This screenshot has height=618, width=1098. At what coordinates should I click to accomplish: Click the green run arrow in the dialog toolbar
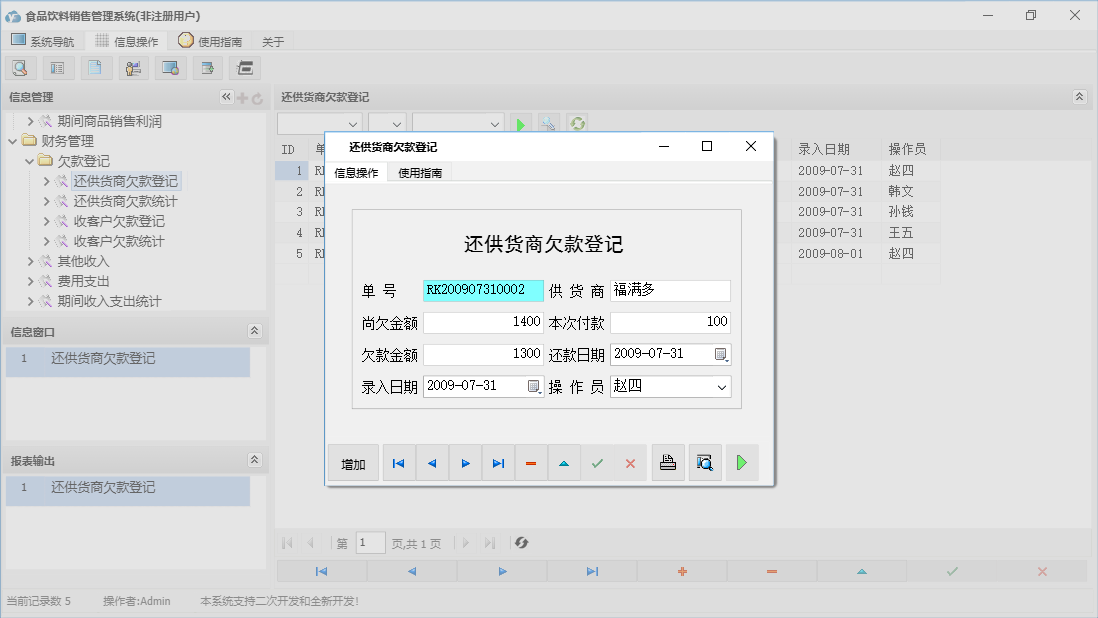click(x=742, y=462)
